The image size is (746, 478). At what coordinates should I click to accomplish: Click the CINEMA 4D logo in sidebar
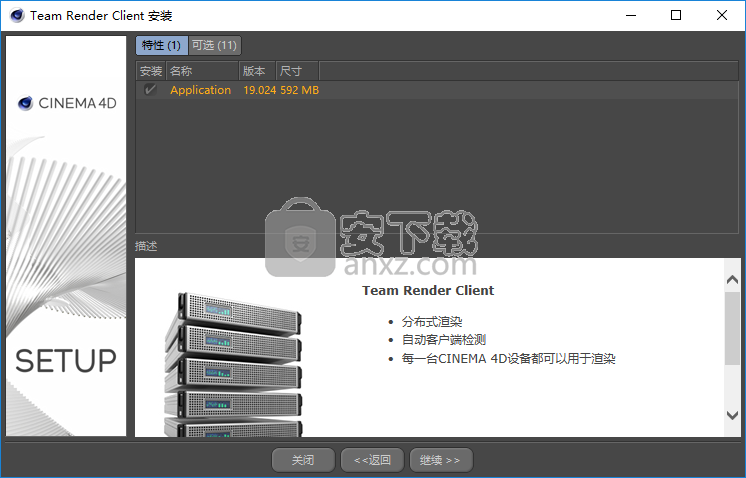(67, 103)
